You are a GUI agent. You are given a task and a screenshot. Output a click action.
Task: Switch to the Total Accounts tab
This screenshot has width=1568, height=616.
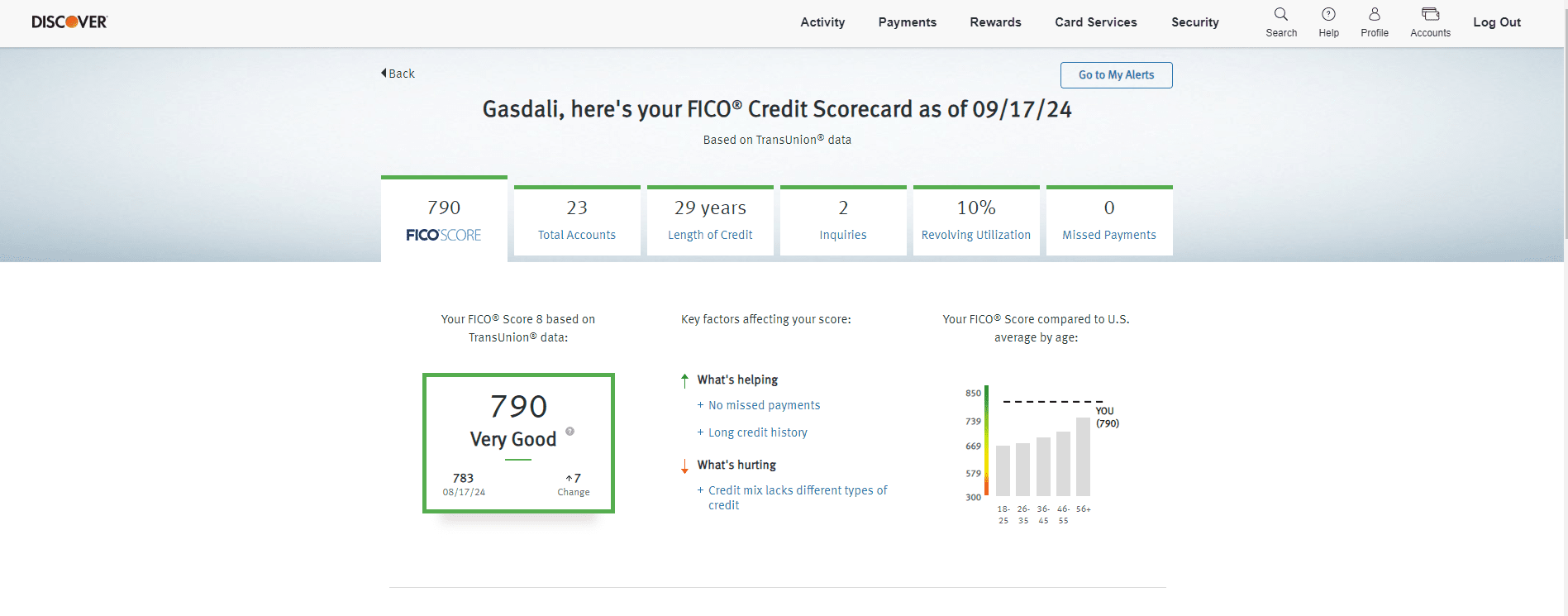(577, 221)
